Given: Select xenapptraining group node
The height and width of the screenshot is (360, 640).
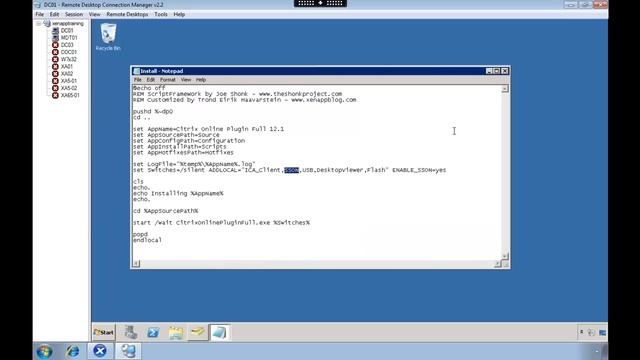Looking at the screenshot, I should pyautogui.click(x=68, y=24).
